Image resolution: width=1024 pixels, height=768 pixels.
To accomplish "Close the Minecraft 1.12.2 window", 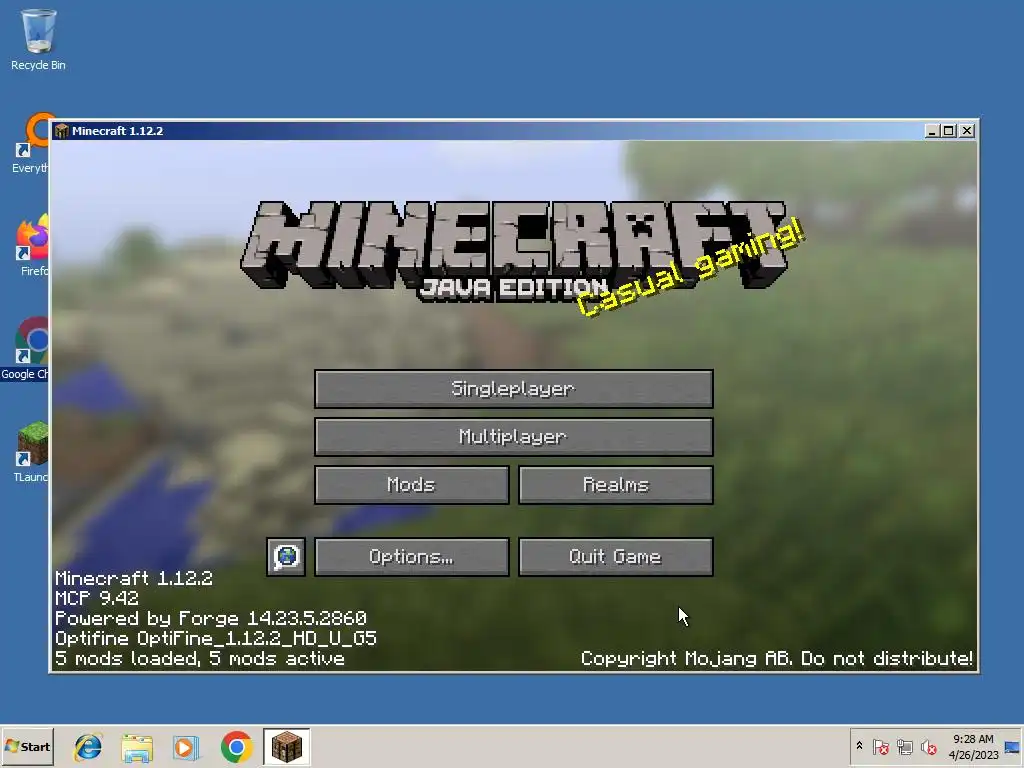I will [x=967, y=131].
